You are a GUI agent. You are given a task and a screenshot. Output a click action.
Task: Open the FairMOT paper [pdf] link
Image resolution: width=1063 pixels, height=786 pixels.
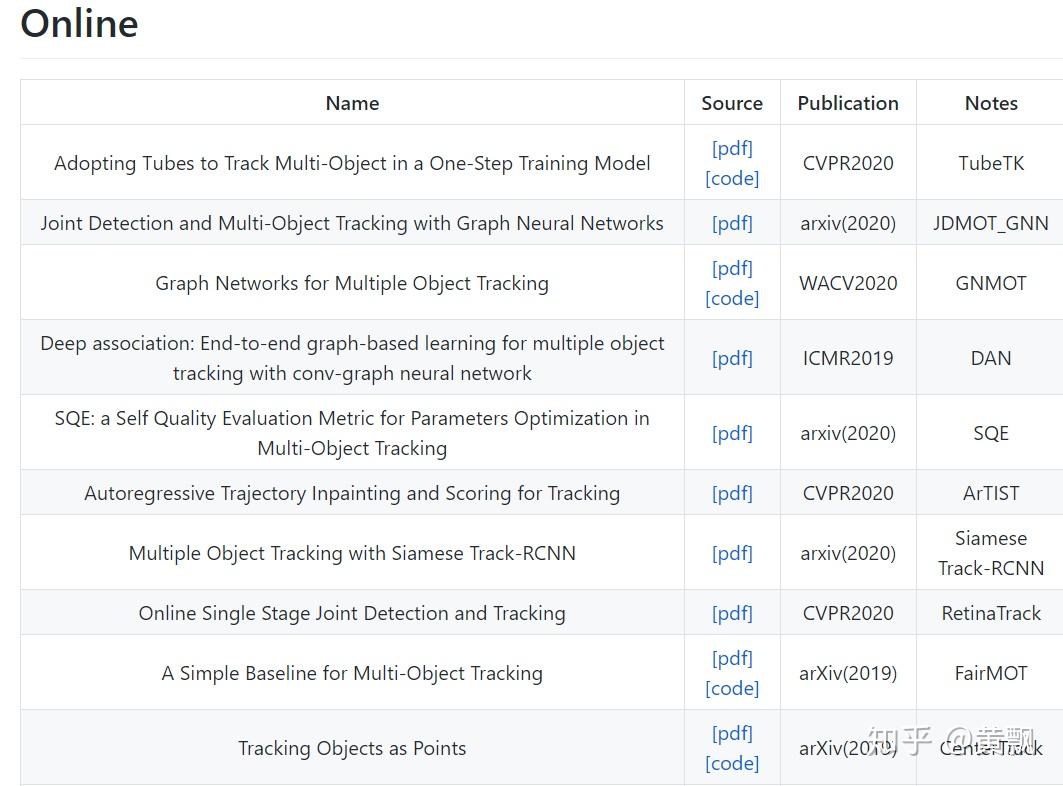tap(732, 658)
